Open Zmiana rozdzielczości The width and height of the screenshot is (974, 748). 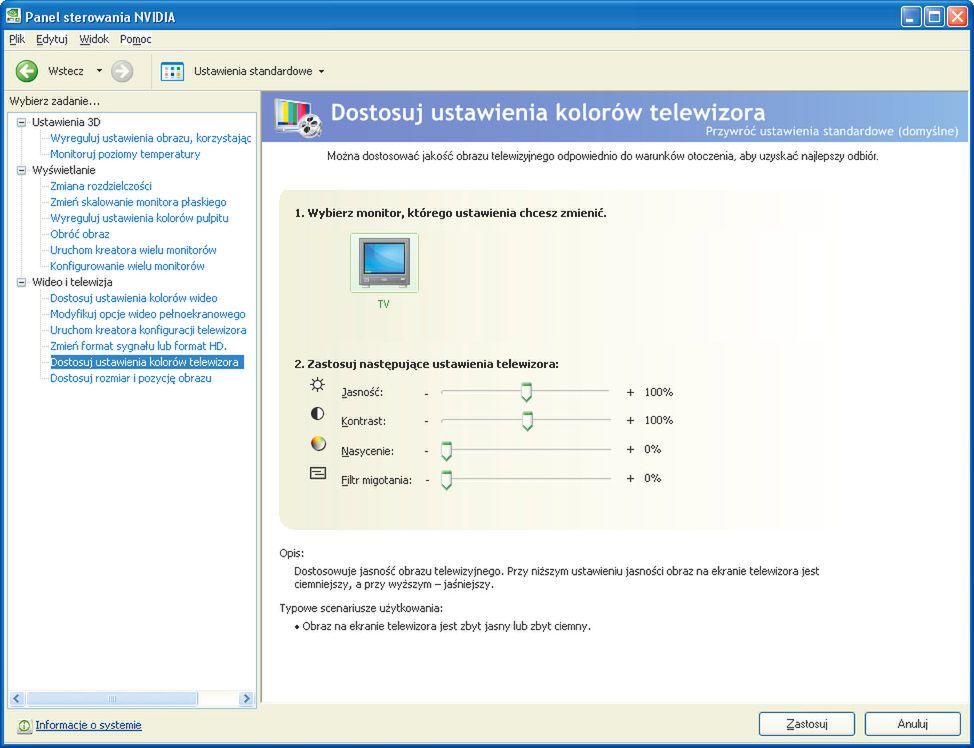pos(101,186)
